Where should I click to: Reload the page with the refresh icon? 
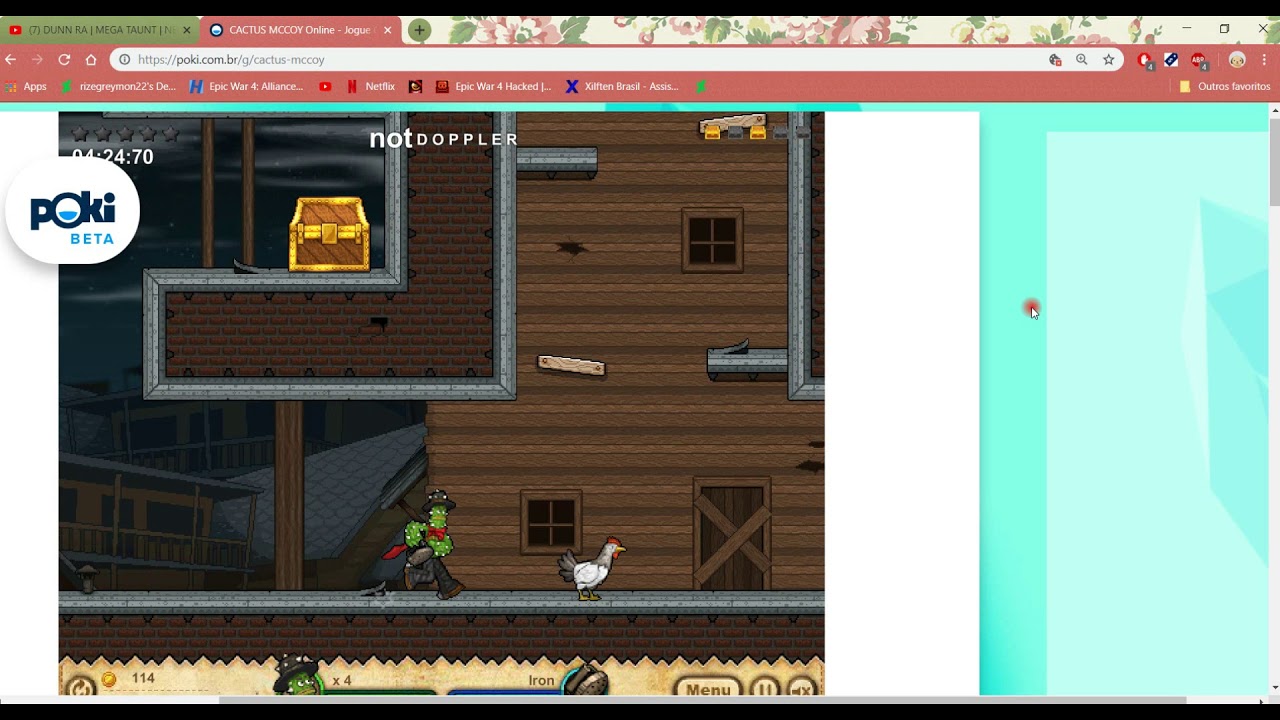(x=64, y=60)
